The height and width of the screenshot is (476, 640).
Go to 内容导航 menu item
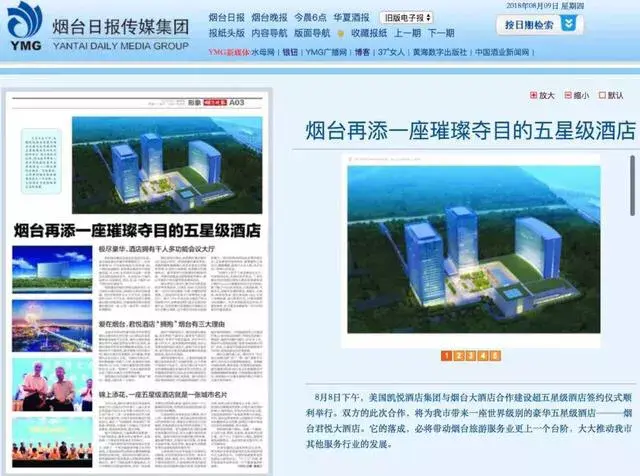point(269,33)
